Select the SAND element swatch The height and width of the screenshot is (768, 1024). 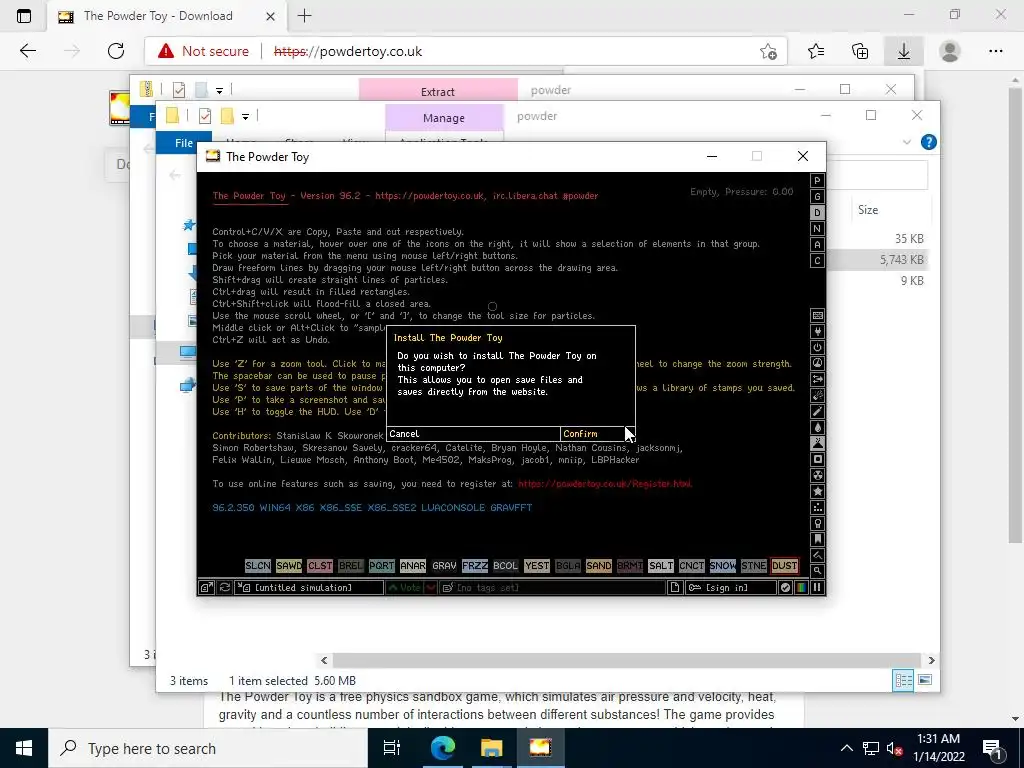598,566
